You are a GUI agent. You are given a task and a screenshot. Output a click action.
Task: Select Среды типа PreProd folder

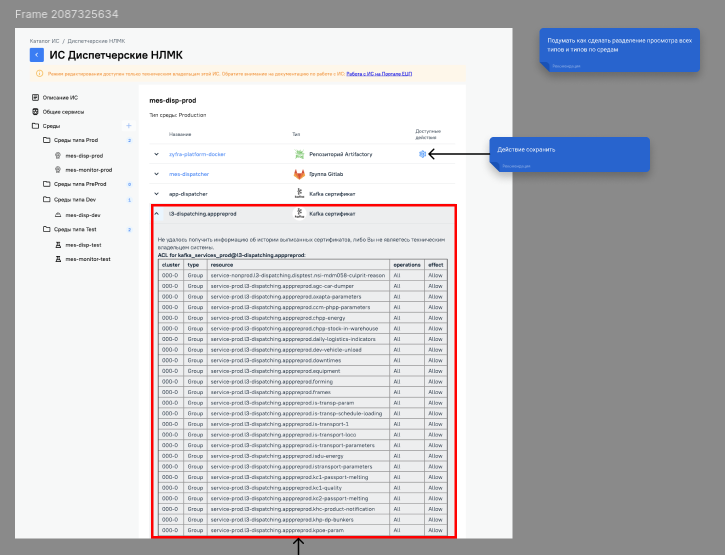point(80,185)
